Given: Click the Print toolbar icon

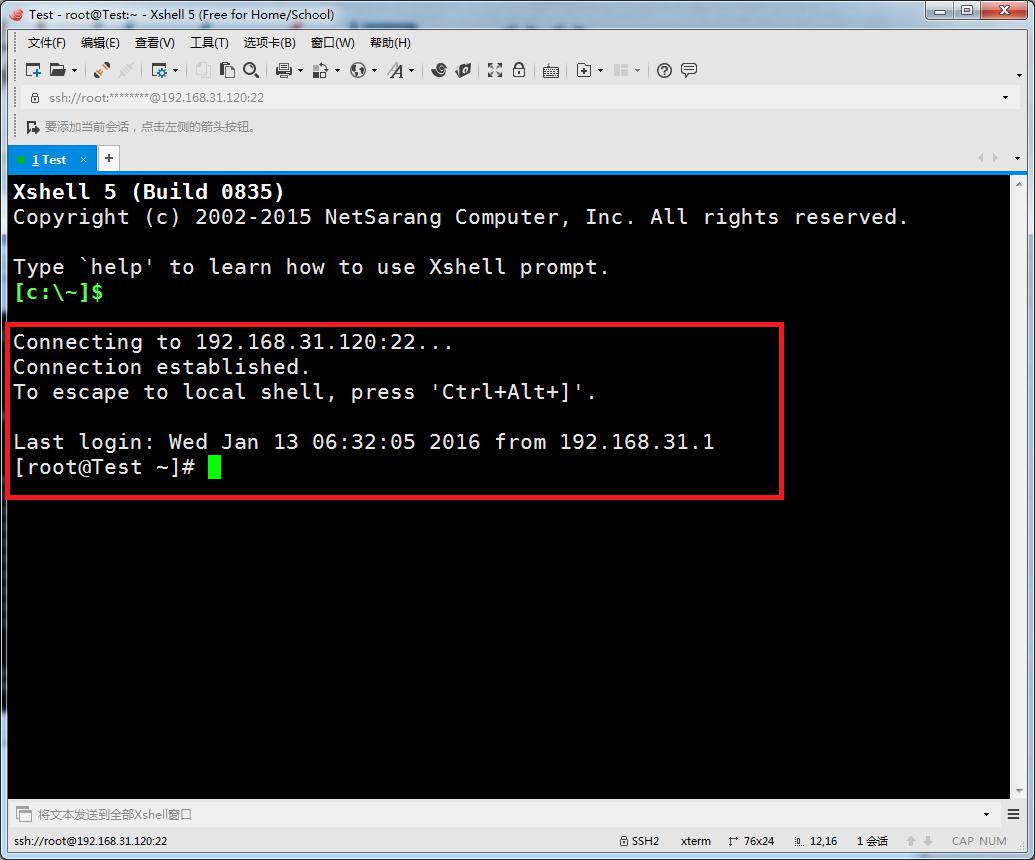Looking at the screenshot, I should pyautogui.click(x=284, y=70).
